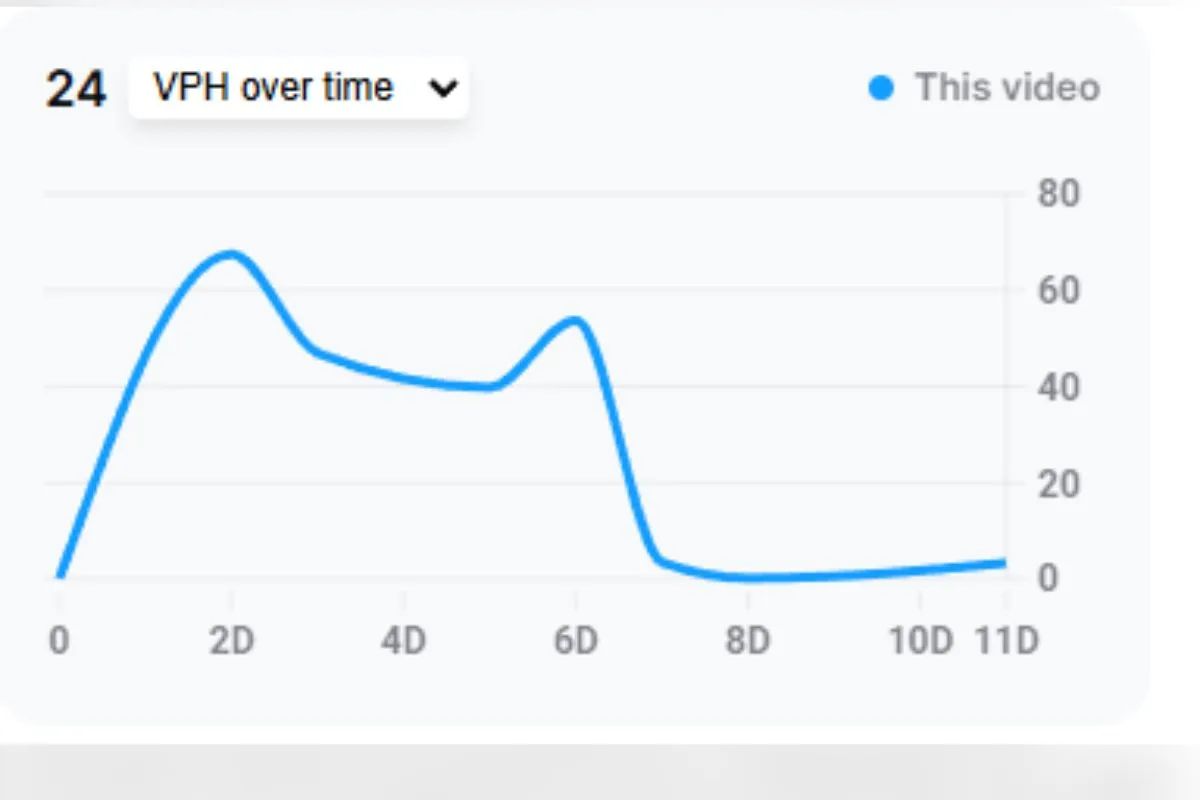Click the chevron arrow beside VPH over time

pos(441,89)
